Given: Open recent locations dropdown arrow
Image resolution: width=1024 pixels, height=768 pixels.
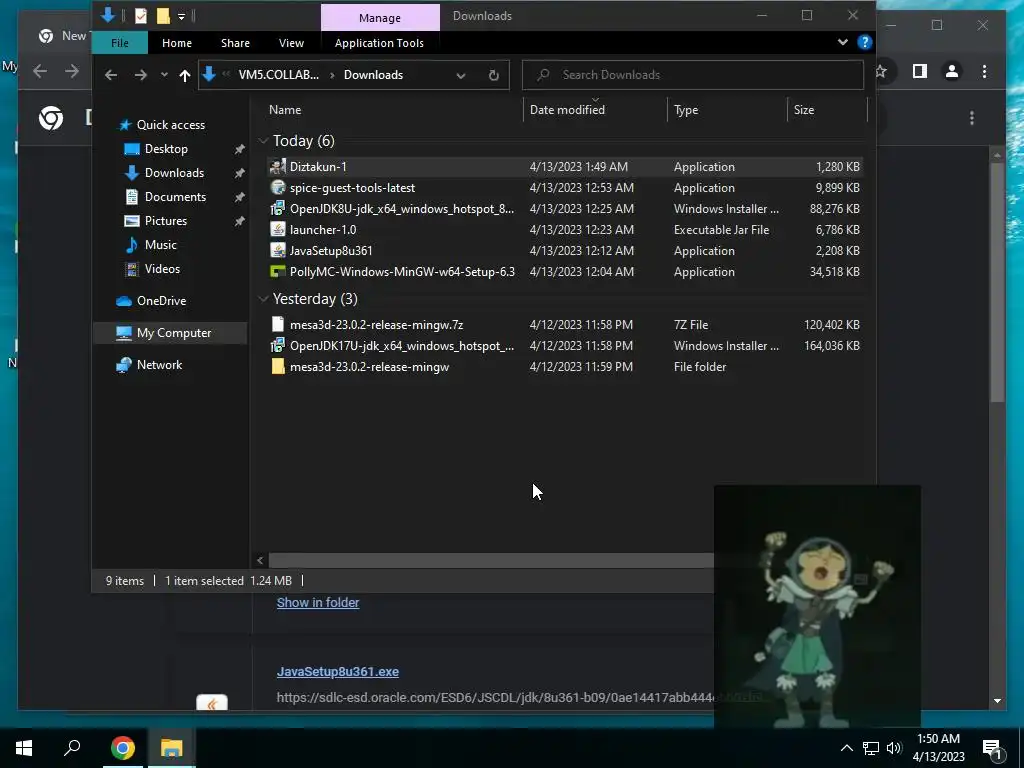Looking at the screenshot, I should (x=164, y=75).
